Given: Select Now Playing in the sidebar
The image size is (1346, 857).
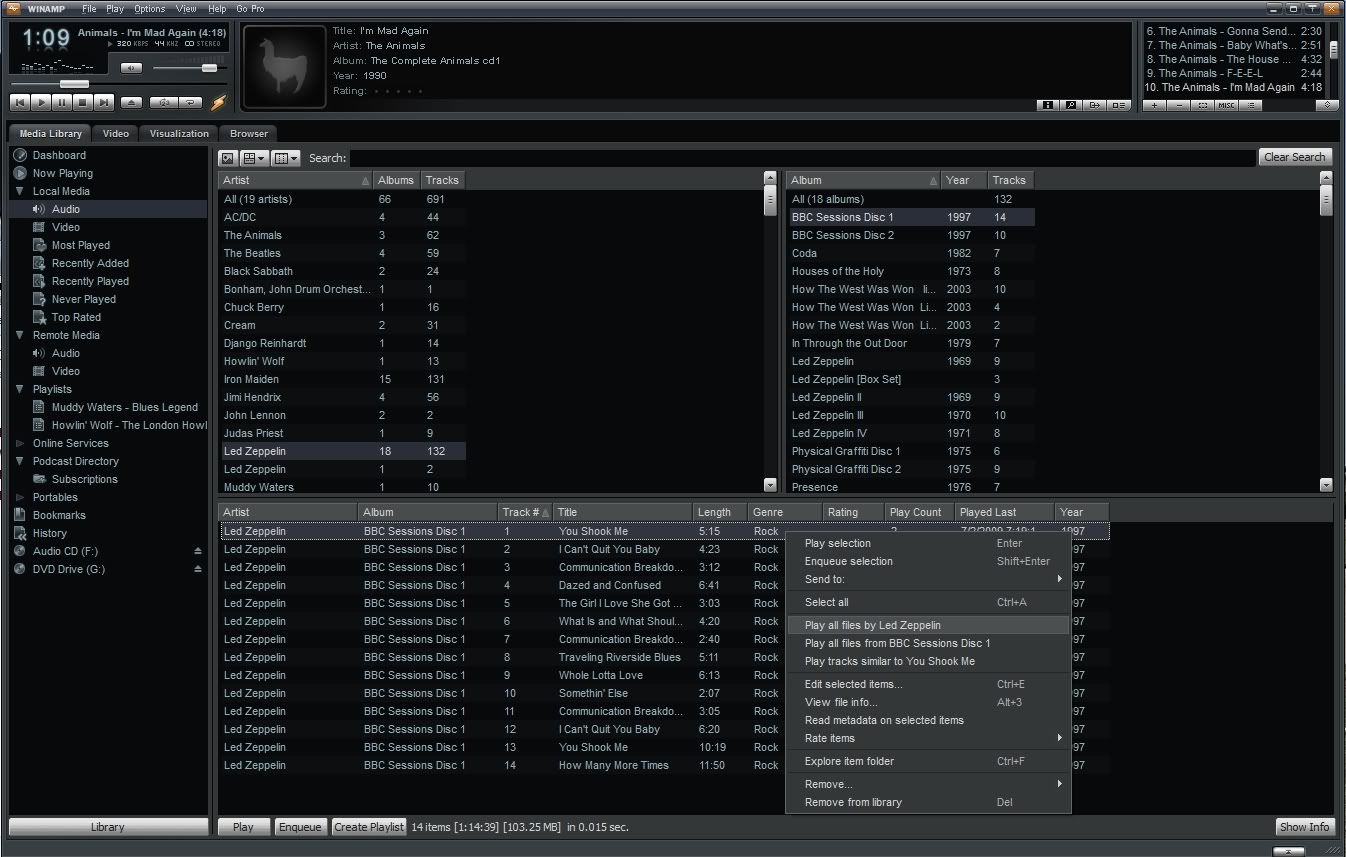Looking at the screenshot, I should [62, 173].
